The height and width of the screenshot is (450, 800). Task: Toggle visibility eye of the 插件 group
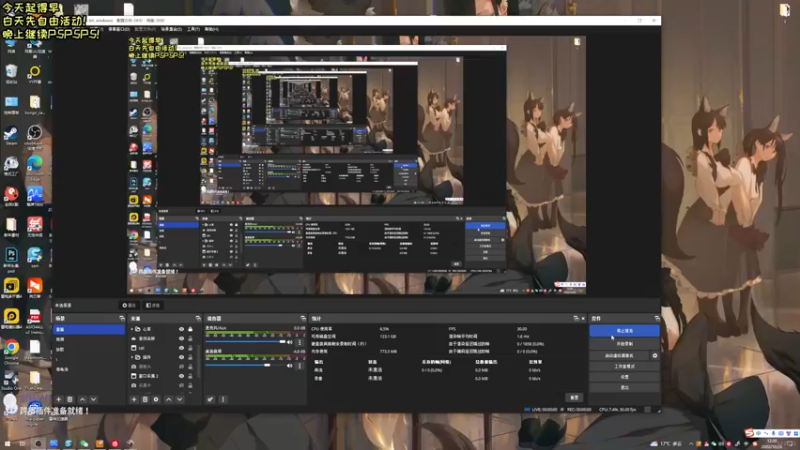[x=181, y=357]
